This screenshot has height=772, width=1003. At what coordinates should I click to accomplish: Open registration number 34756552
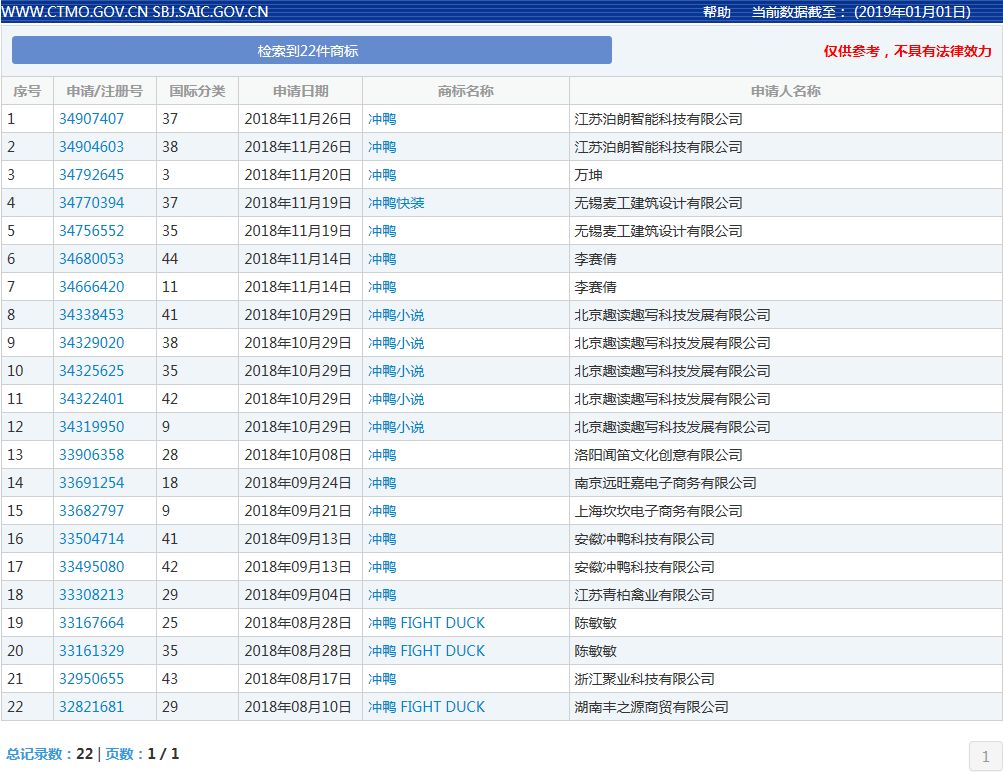pyautogui.click(x=91, y=231)
